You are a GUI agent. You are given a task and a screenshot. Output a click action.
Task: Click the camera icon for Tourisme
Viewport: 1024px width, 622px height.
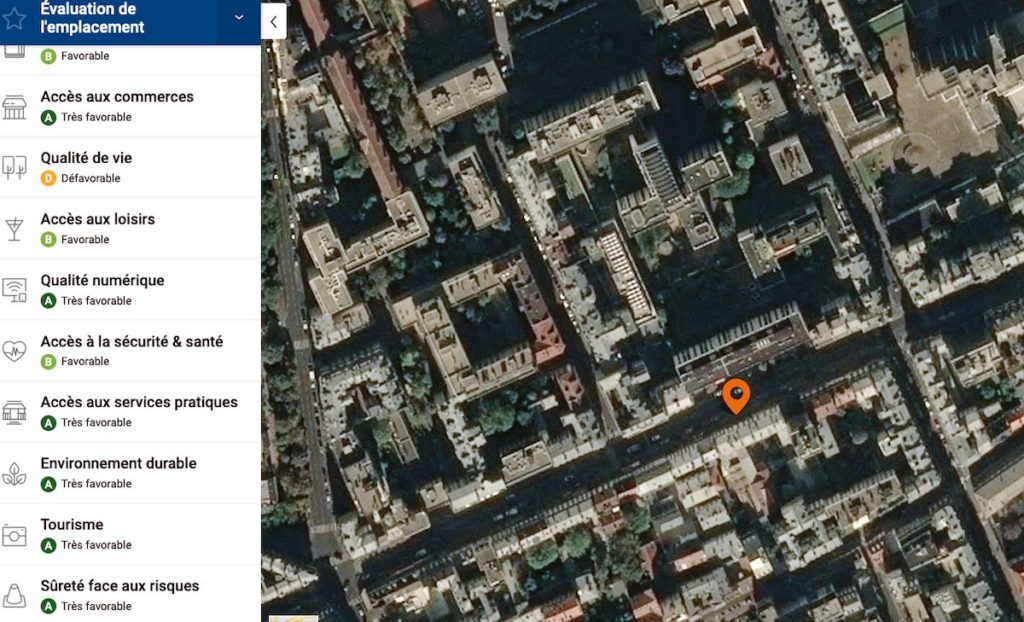click(14, 535)
